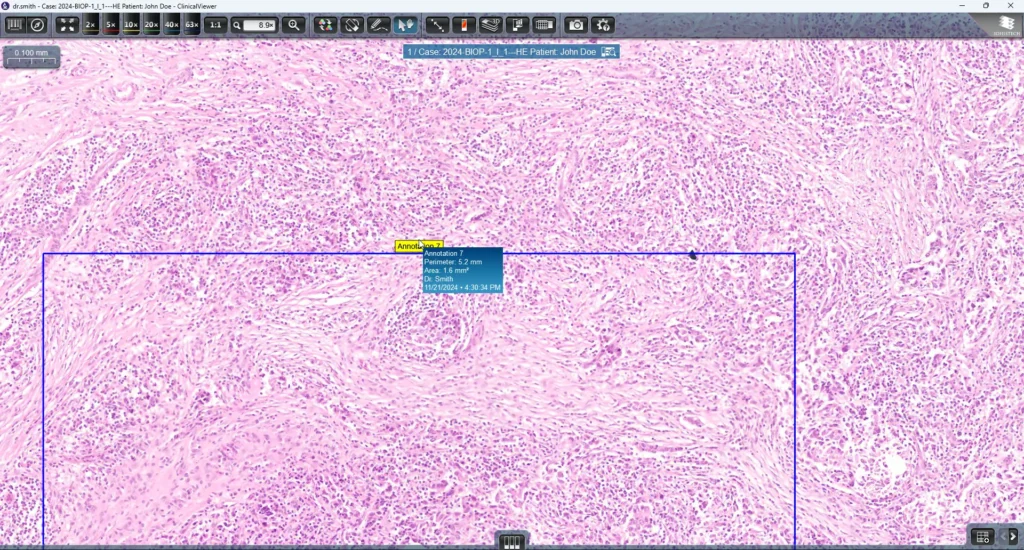The width and height of the screenshot is (1024, 550).
Task: Open the color adjustment icon
Action: coord(325,25)
